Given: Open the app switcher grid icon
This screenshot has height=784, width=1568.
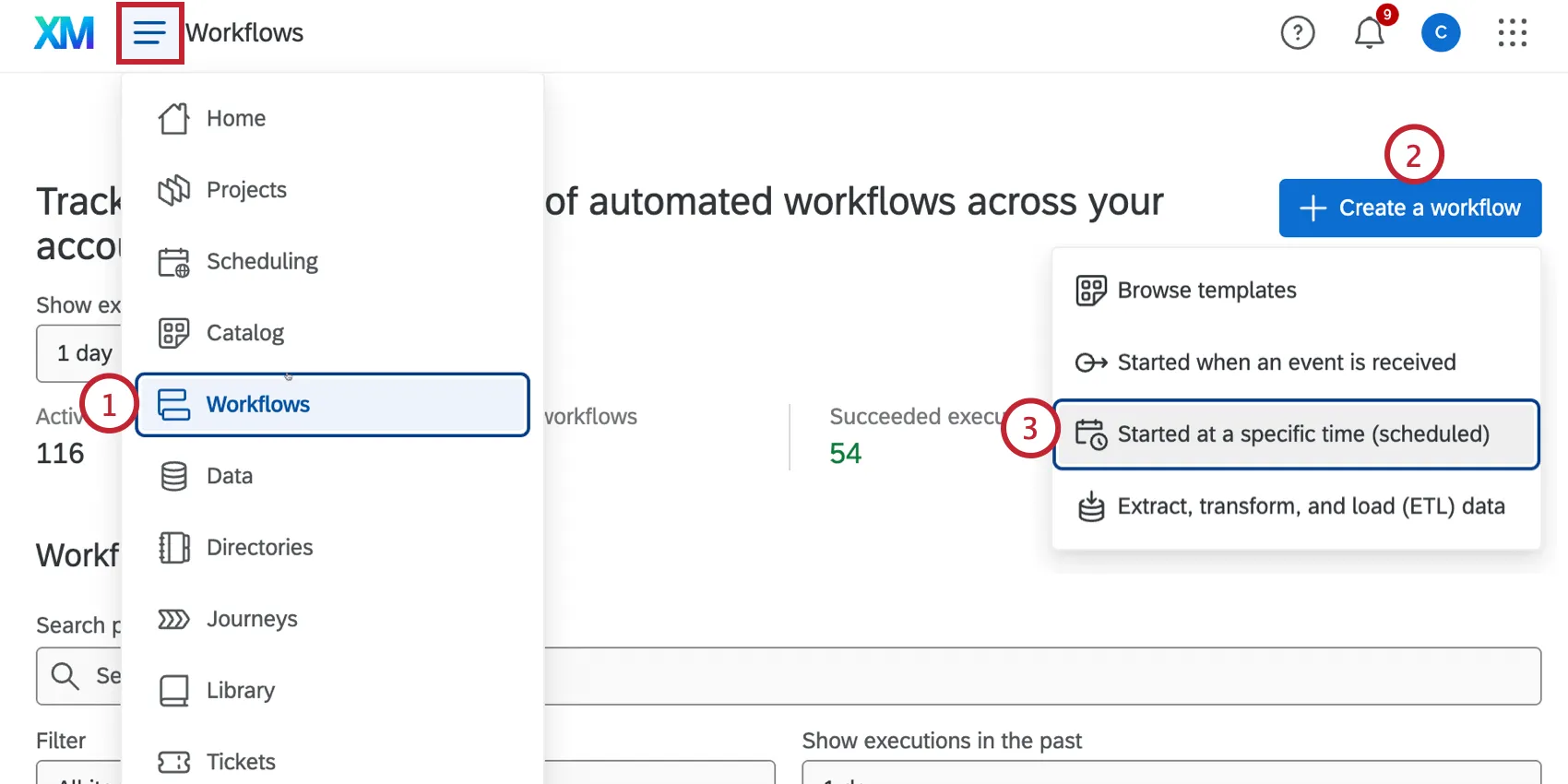Looking at the screenshot, I should point(1512,33).
